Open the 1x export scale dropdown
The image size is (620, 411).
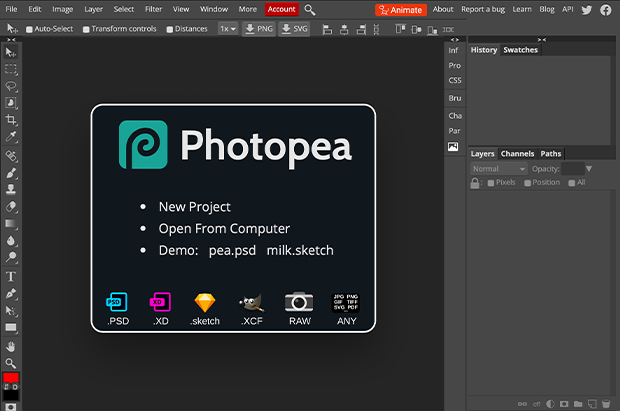228,29
